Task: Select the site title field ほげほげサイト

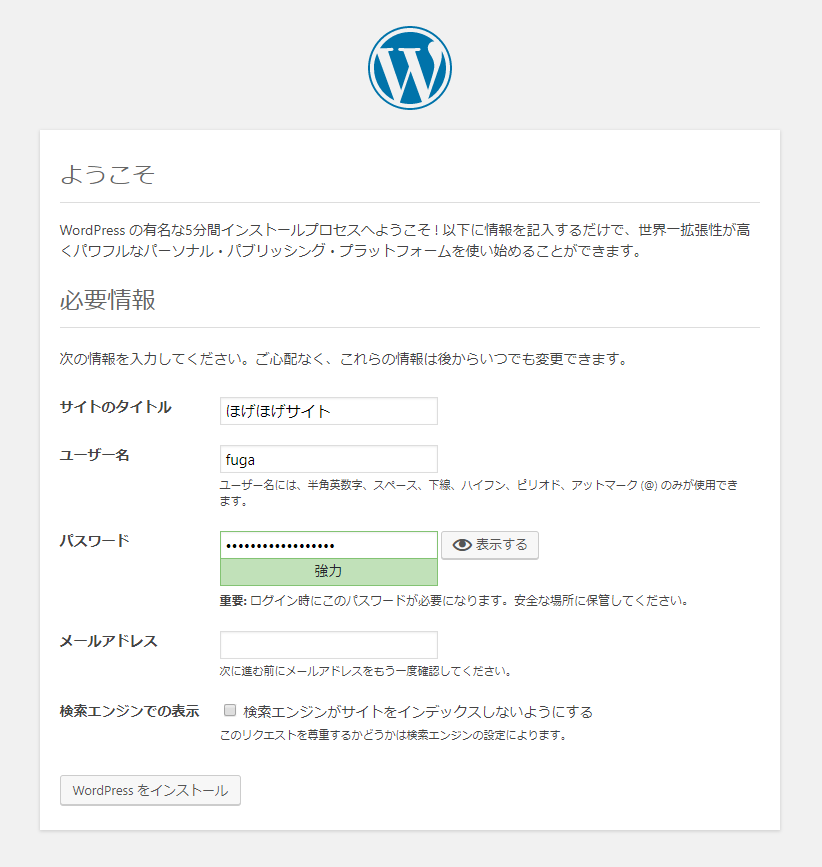Action: point(328,411)
